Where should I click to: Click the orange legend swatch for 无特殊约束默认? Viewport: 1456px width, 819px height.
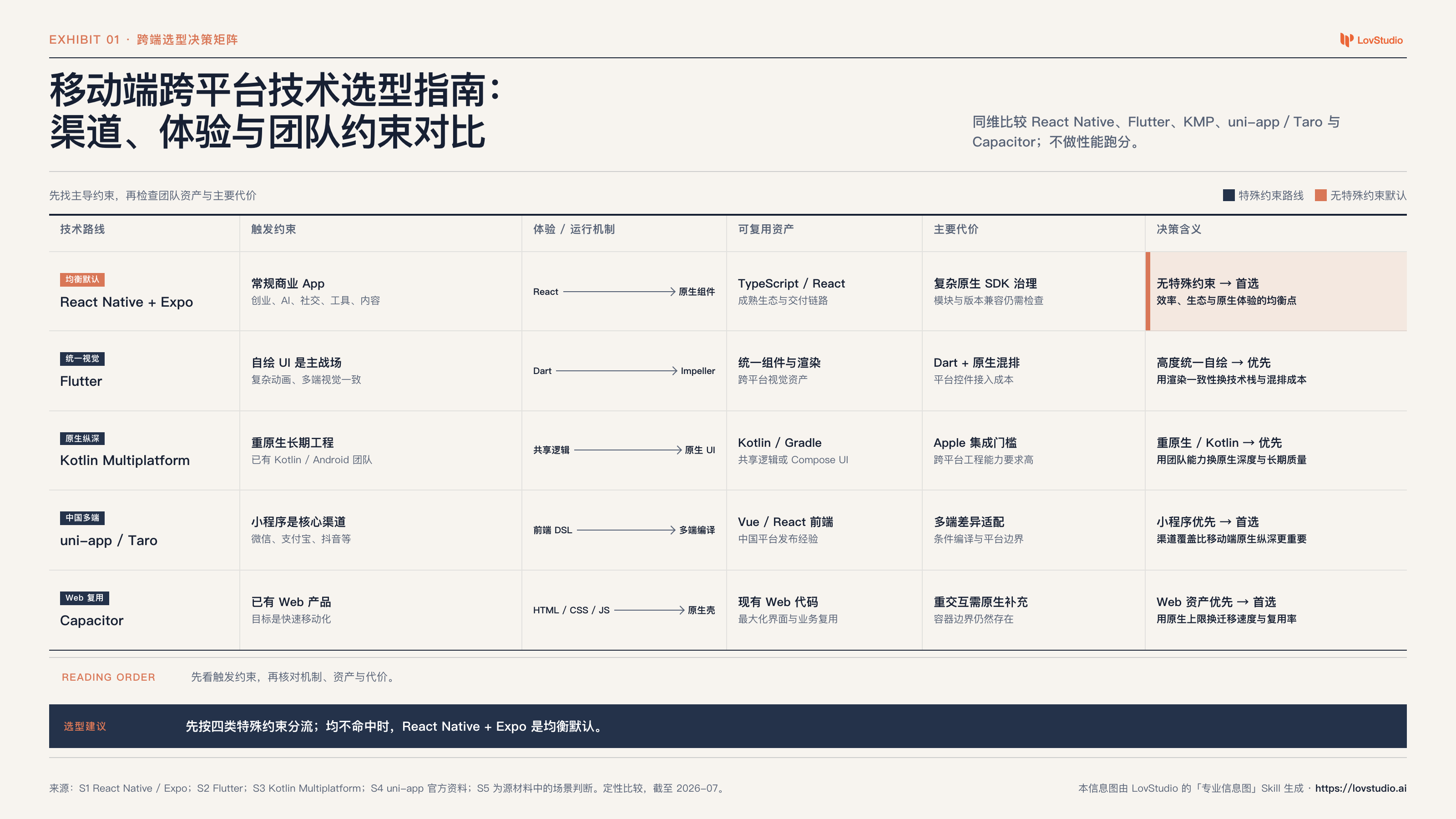pyautogui.click(x=1321, y=195)
